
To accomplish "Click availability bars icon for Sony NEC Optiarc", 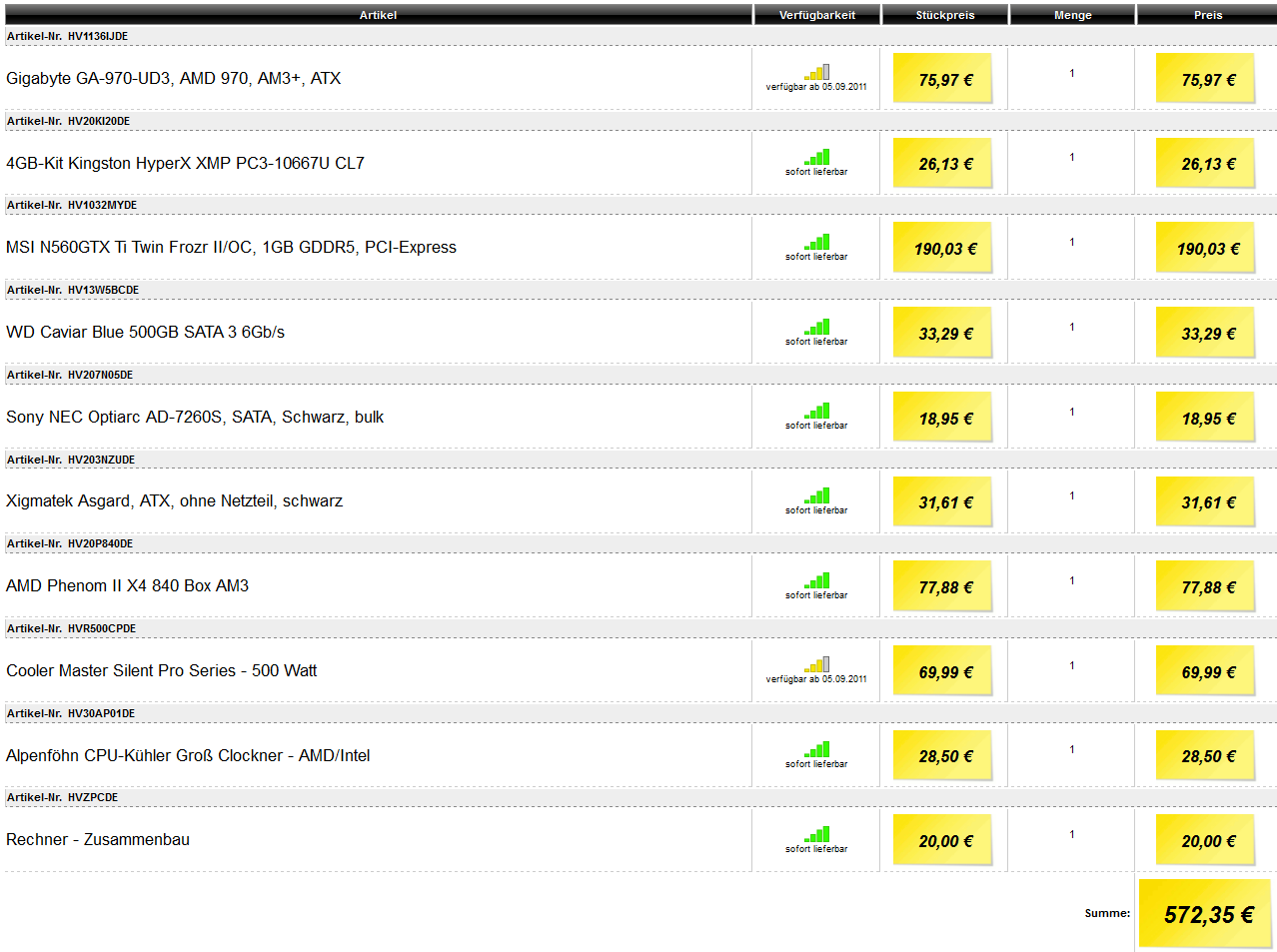I will [x=817, y=411].
